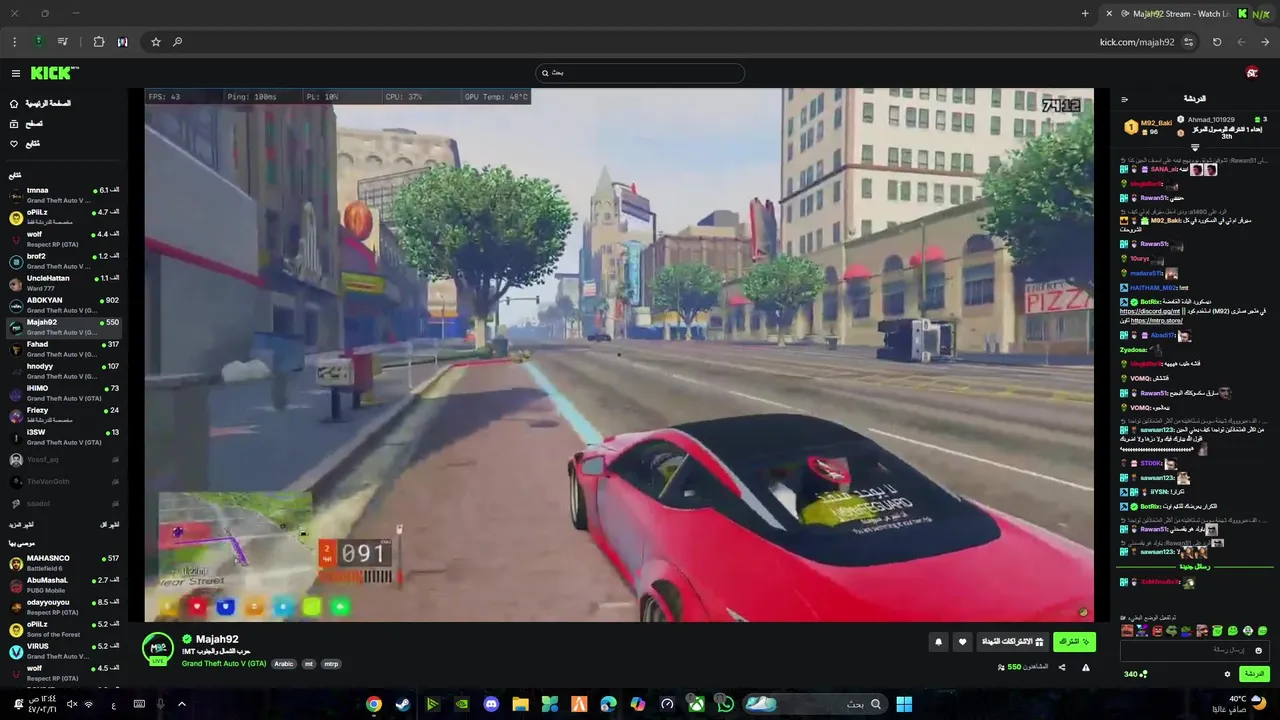
Task: Open the M92_Baki top gifter entry
Action: (1150, 127)
